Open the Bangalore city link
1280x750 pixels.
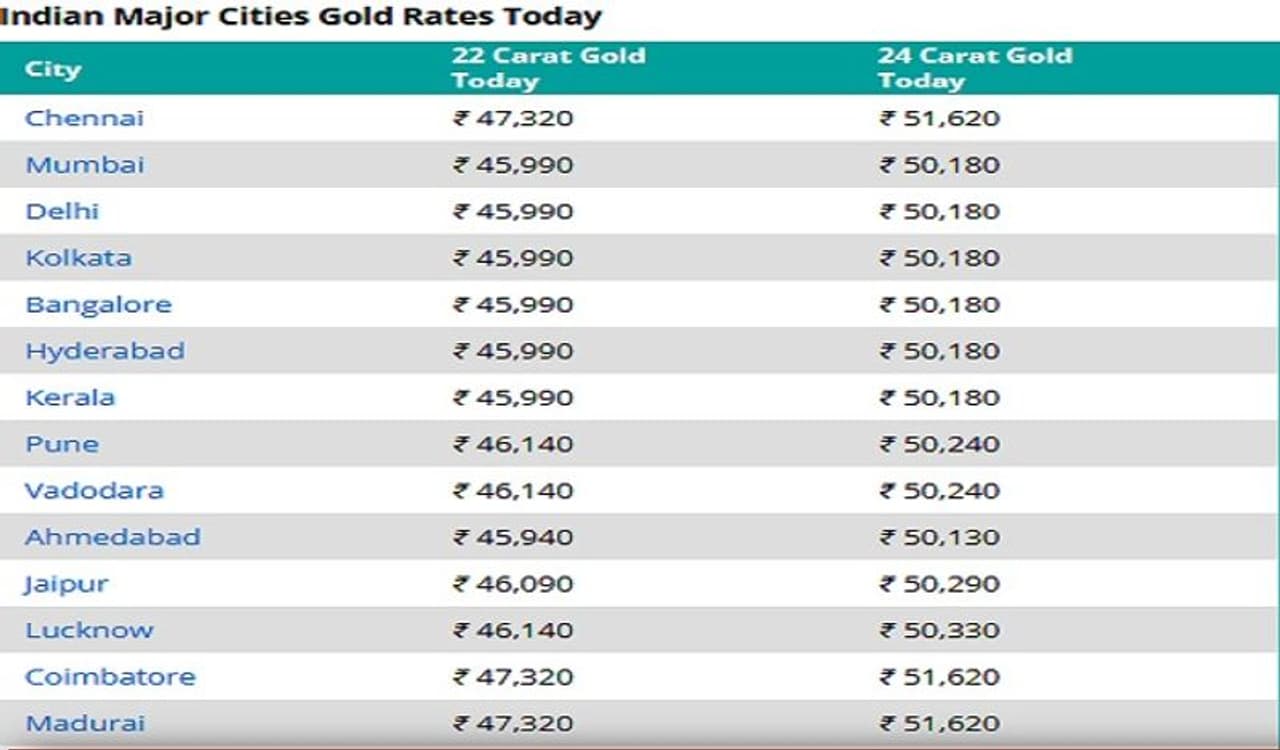[98, 304]
